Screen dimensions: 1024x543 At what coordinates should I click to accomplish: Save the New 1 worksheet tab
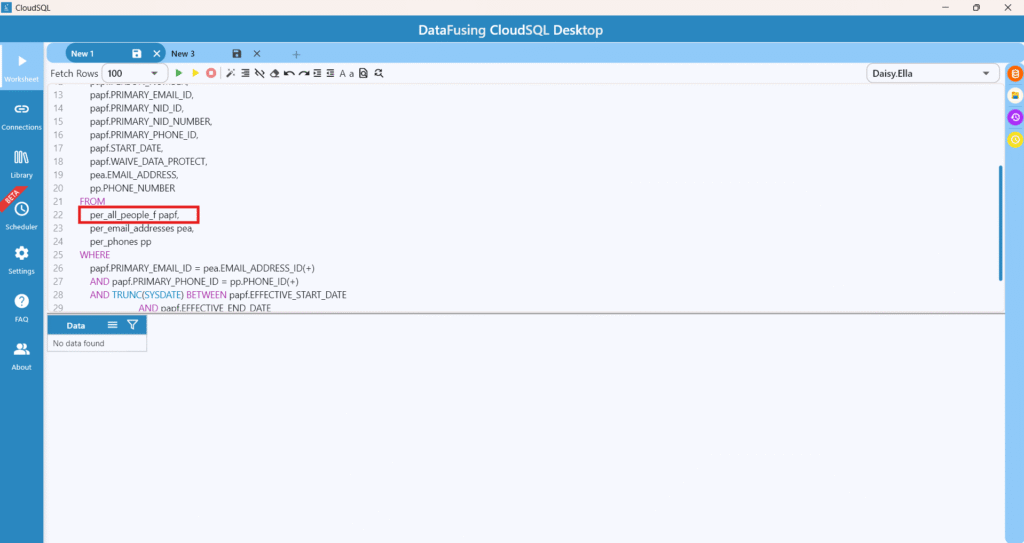point(136,54)
